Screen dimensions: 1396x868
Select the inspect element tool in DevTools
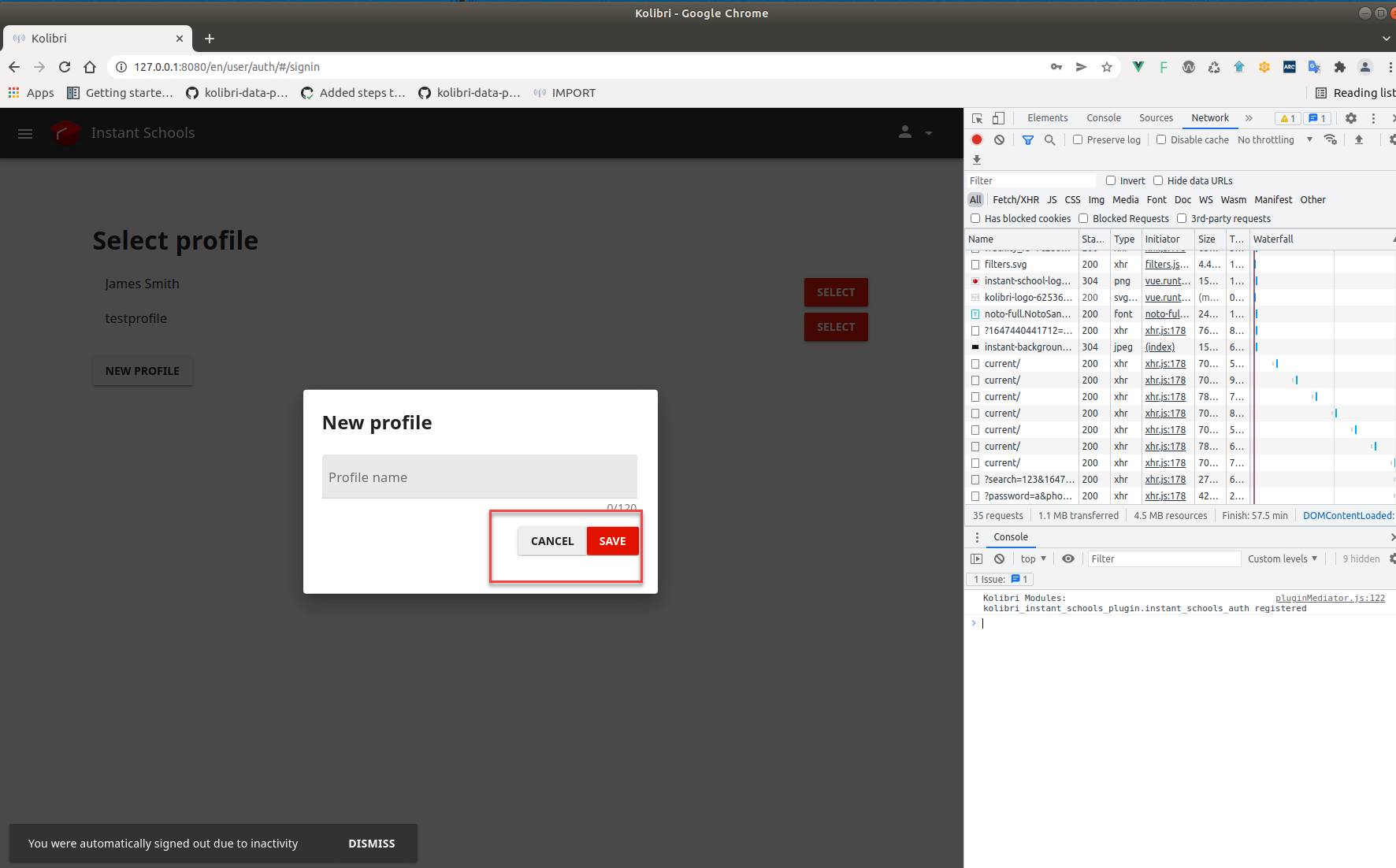click(977, 117)
